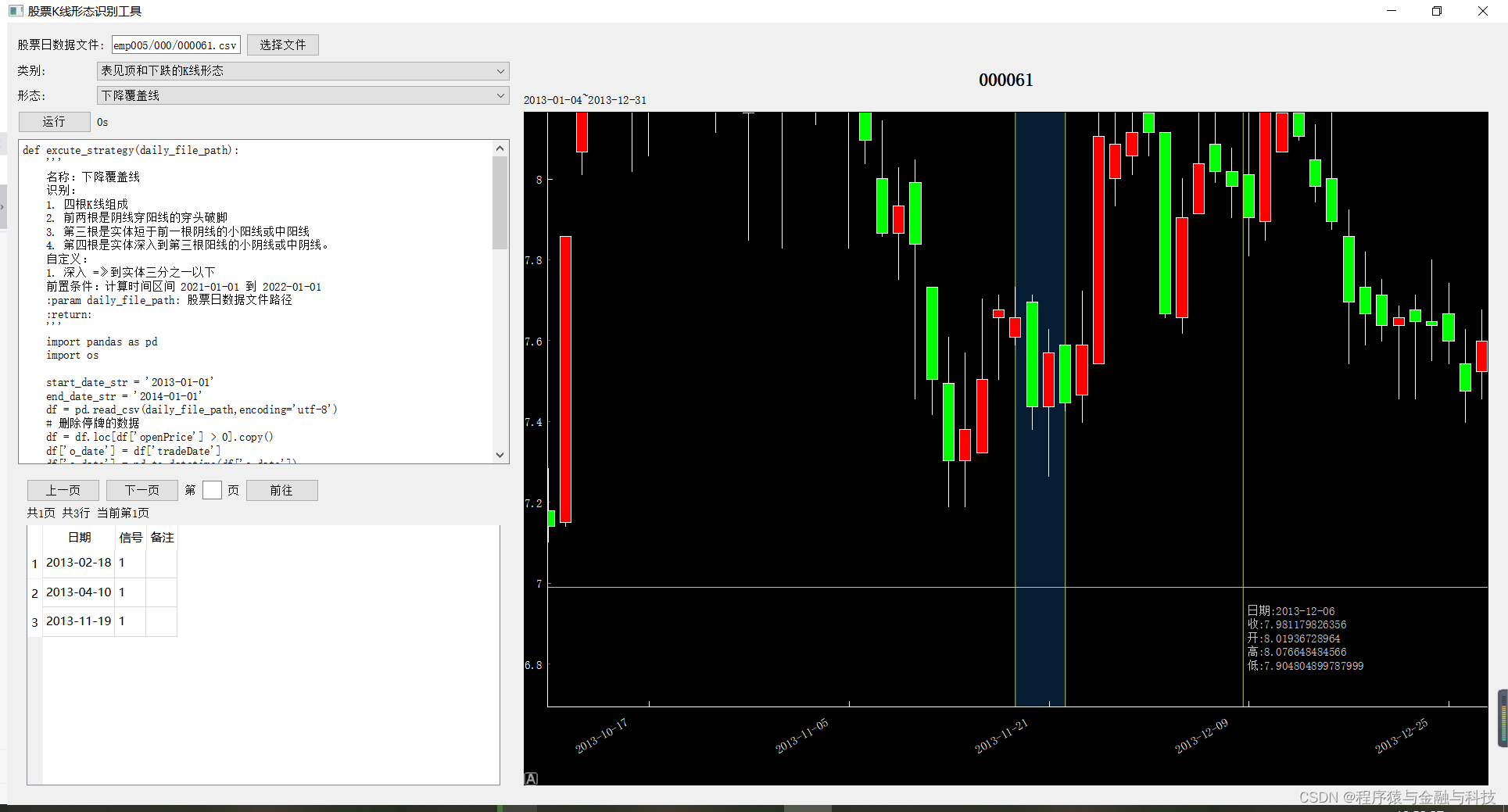Click the chart auto-range A button
This screenshot has height=812, width=1508.
531,778
